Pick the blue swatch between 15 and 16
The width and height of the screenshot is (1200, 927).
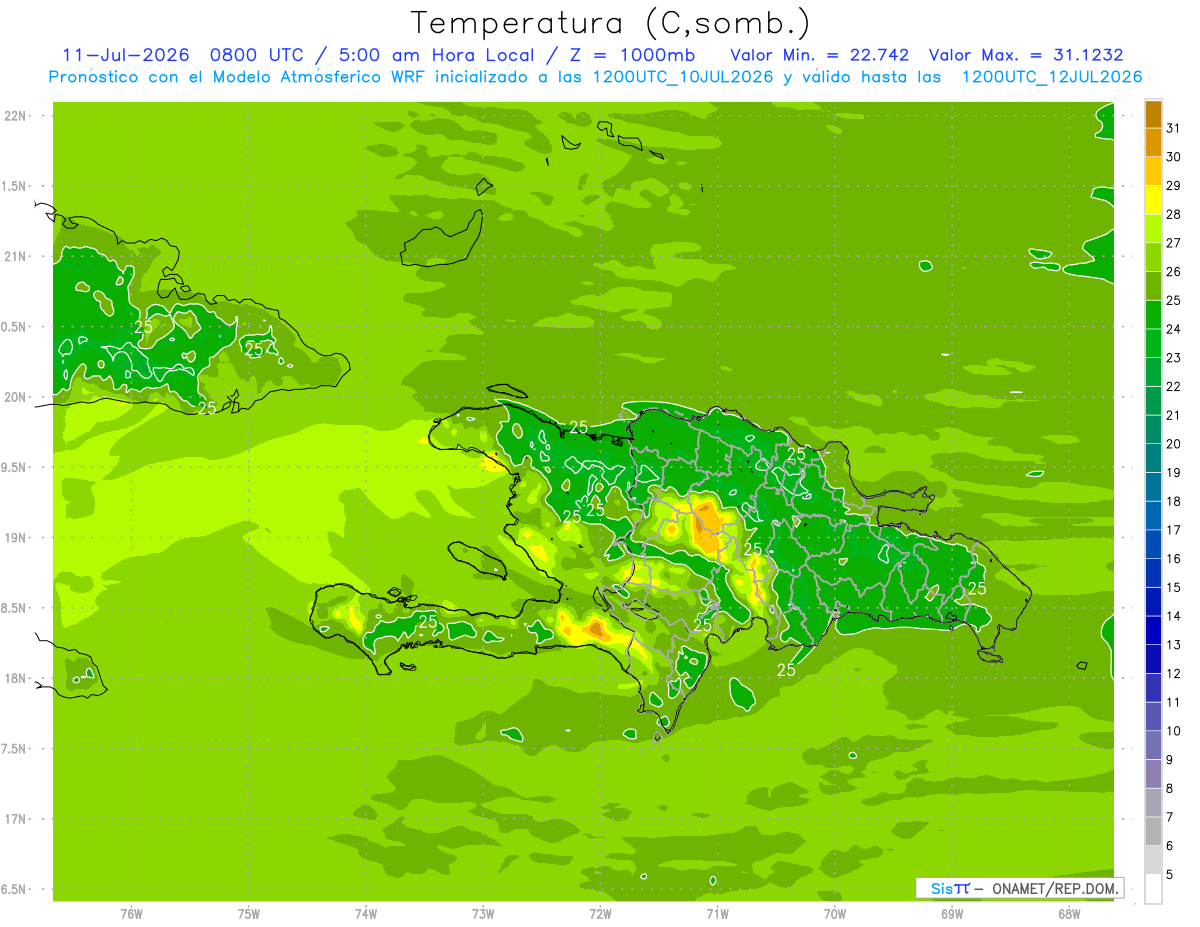pyautogui.click(x=1153, y=573)
